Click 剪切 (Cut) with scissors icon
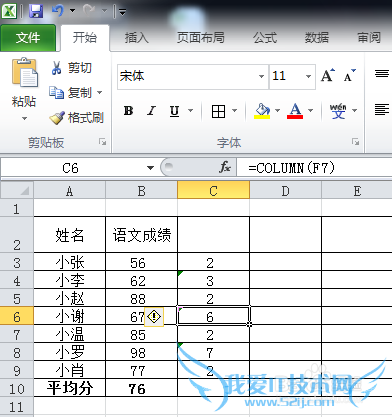Image resolution: width=392 pixels, height=417 pixels. (71, 68)
